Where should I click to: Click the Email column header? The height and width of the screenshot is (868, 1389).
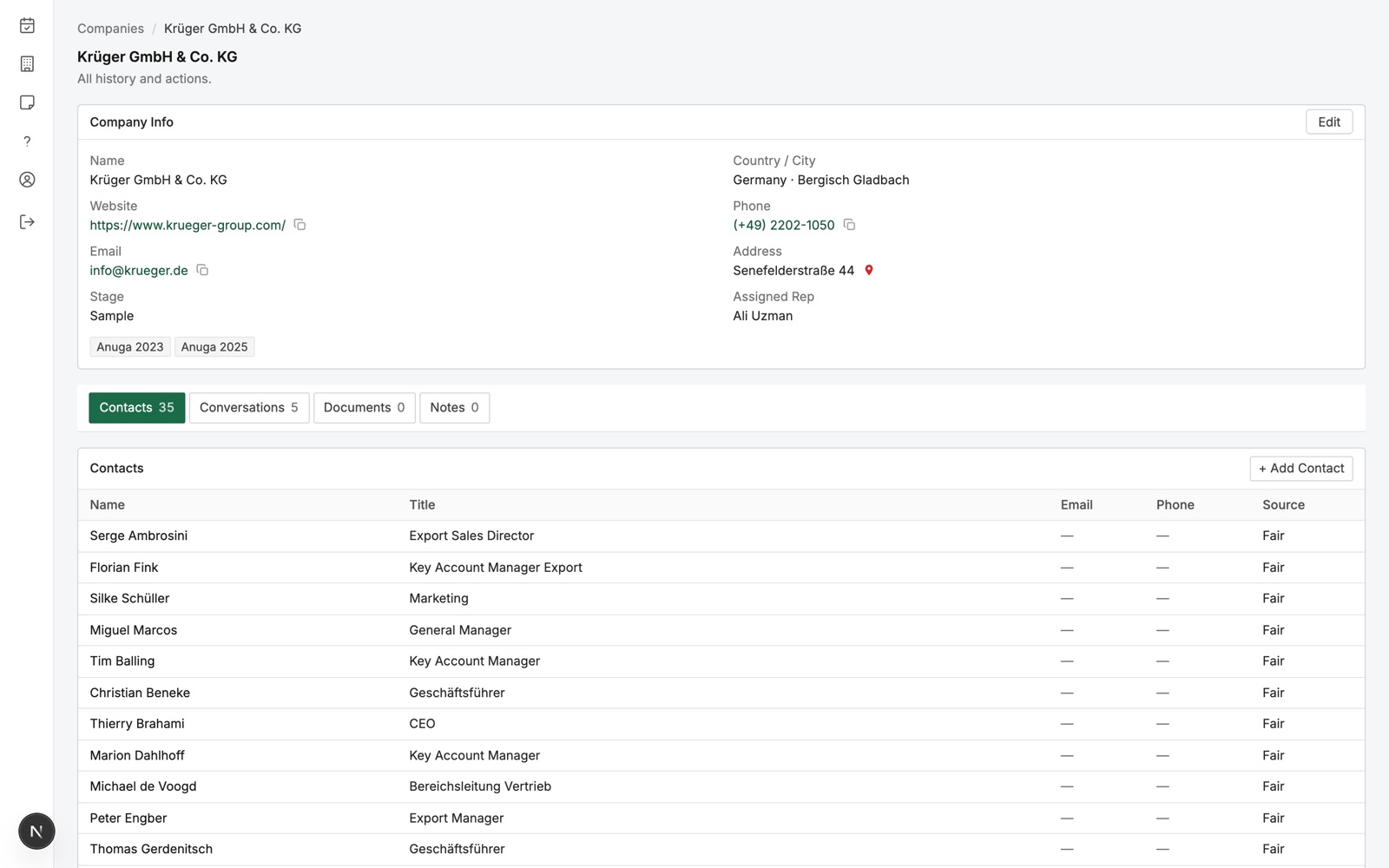click(x=1076, y=505)
